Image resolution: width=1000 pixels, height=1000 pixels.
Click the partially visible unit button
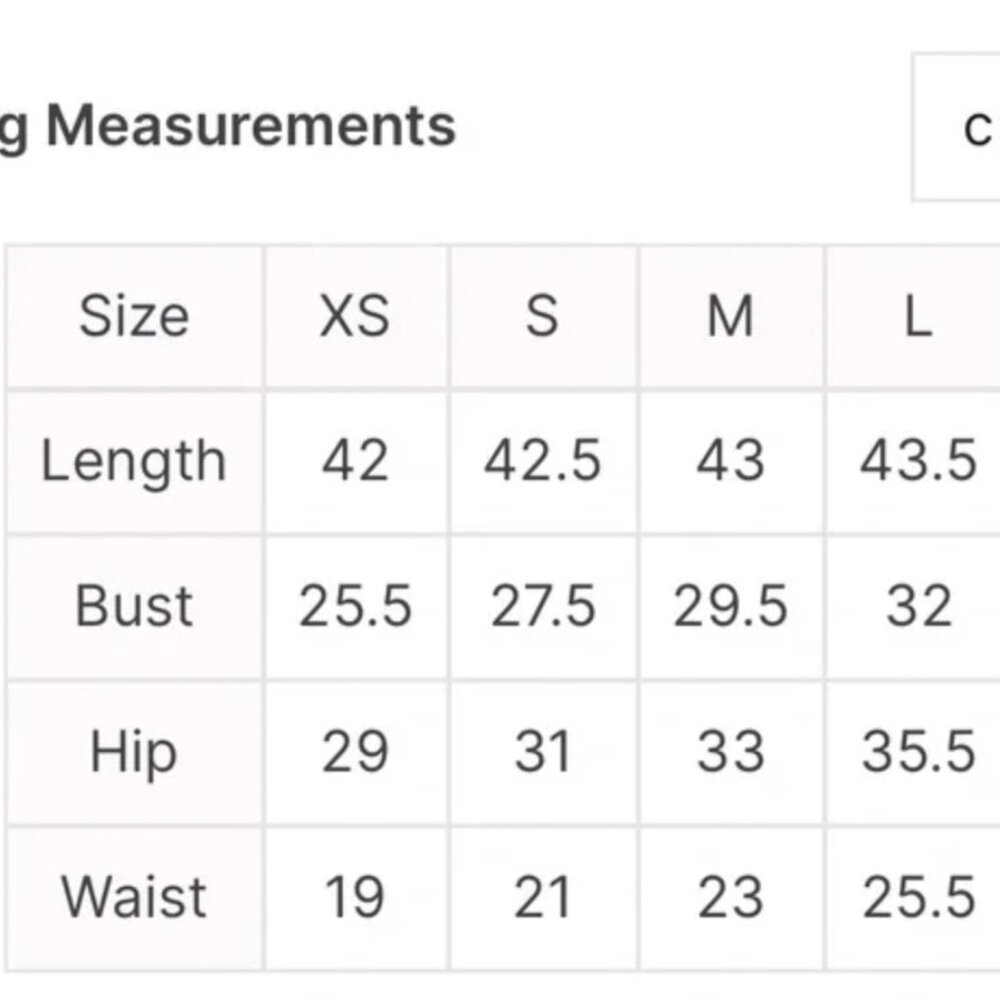(x=957, y=128)
